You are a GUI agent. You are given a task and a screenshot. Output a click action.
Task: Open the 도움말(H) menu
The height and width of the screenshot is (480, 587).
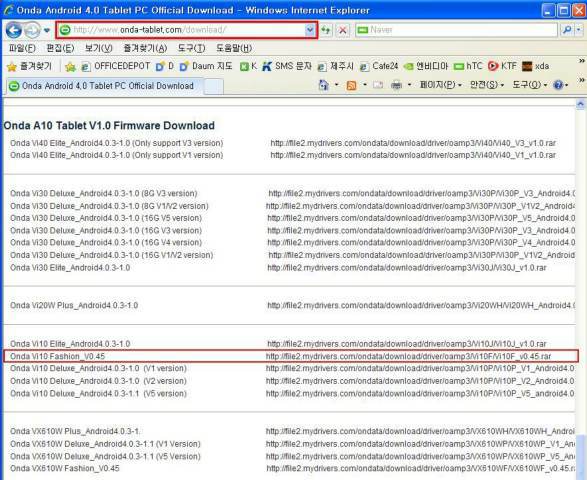[x=234, y=48]
